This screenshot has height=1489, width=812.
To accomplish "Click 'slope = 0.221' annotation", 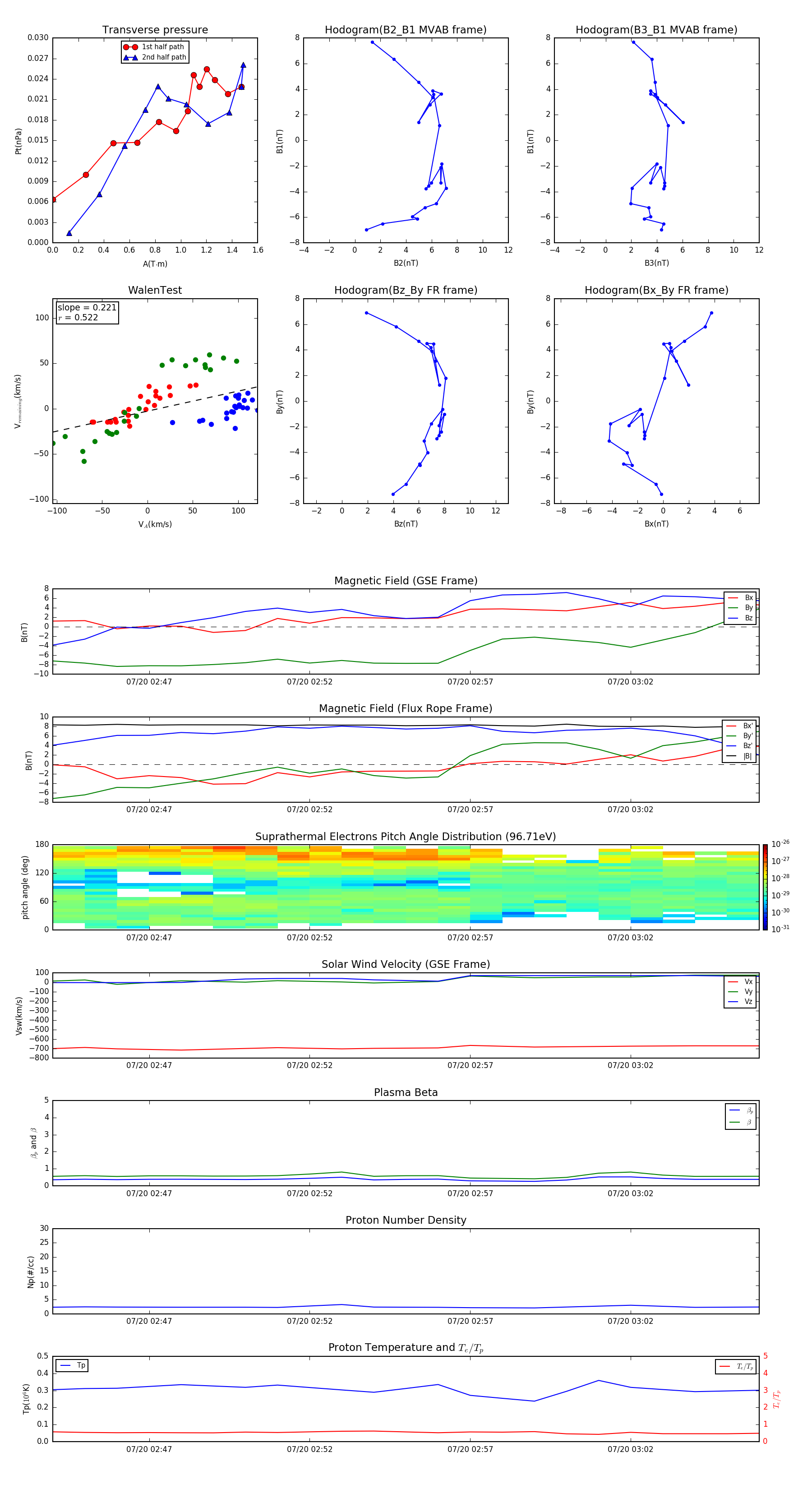I will pos(87,308).
